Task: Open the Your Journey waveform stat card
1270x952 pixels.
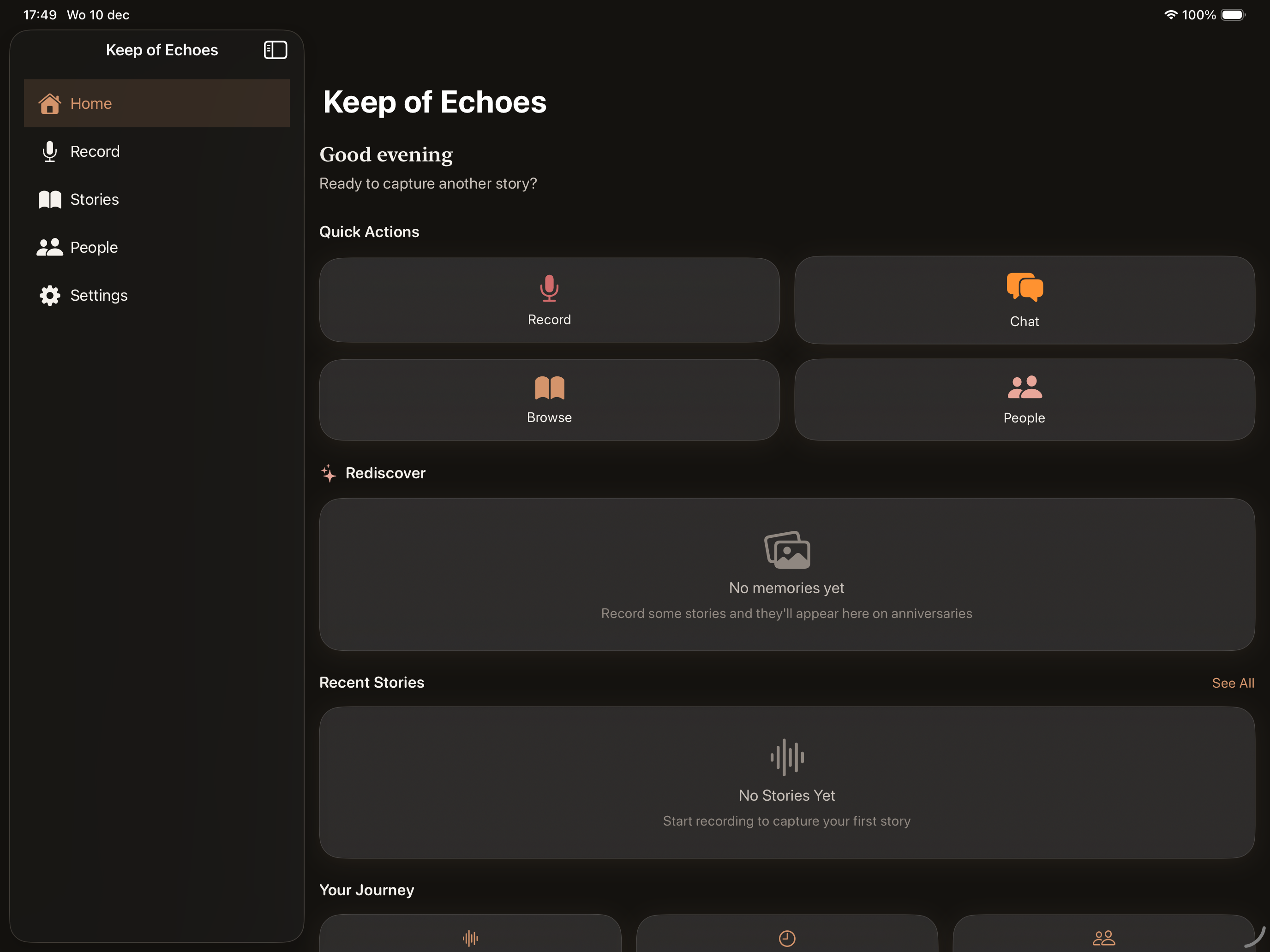Action: coord(470,933)
